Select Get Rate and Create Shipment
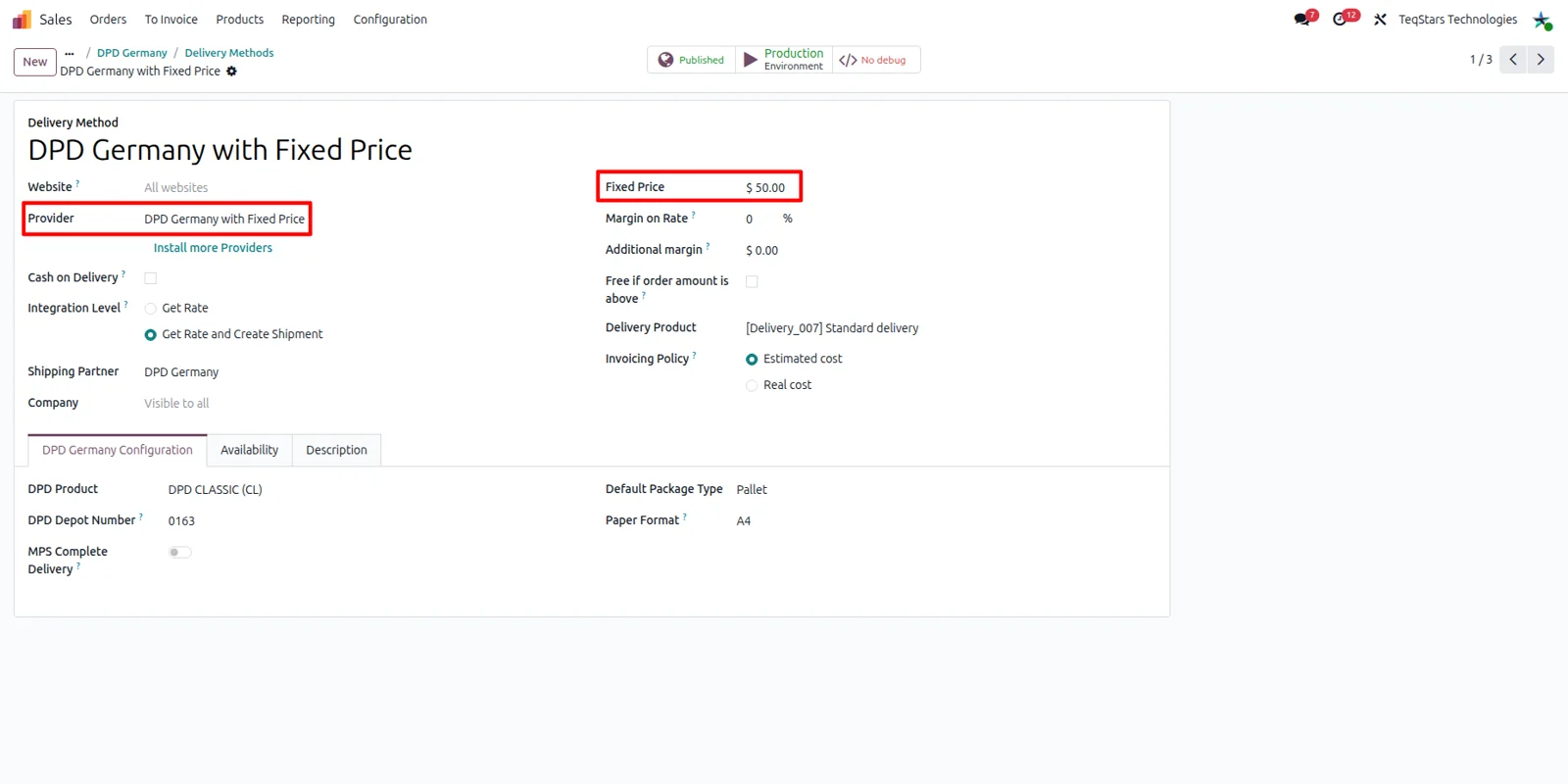 tap(151, 335)
